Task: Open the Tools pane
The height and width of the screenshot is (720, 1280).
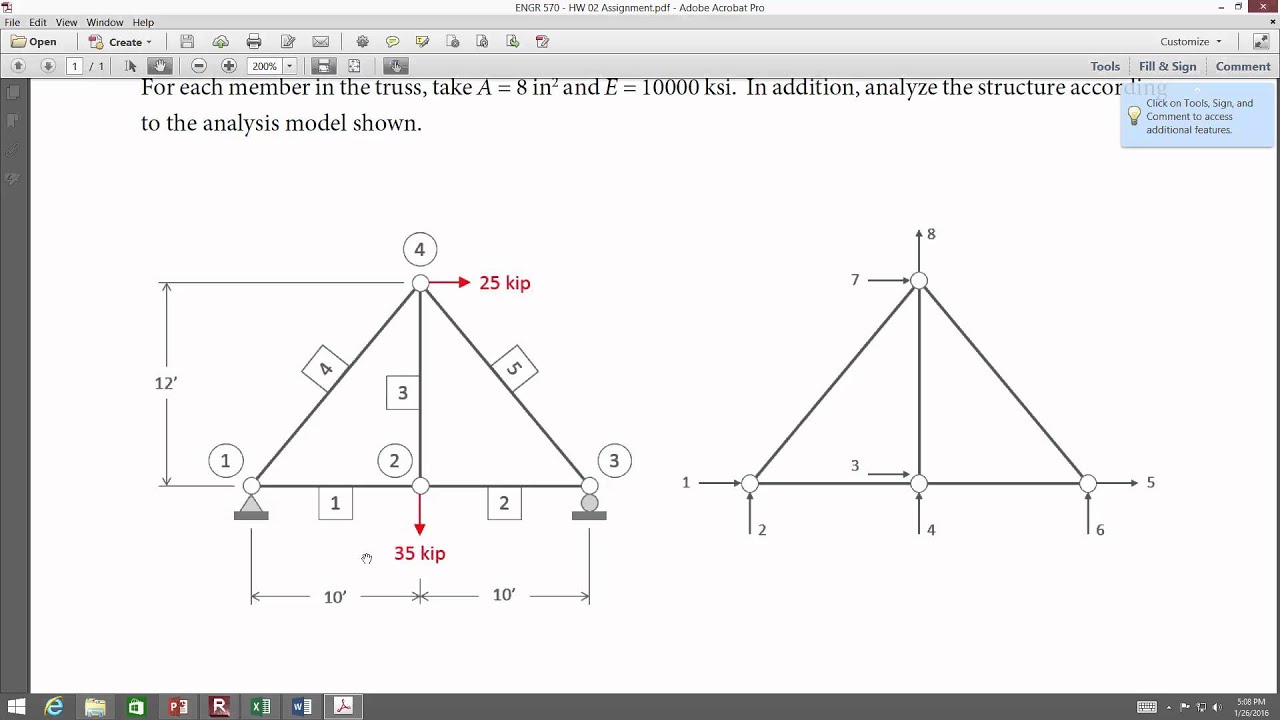Action: [1105, 66]
